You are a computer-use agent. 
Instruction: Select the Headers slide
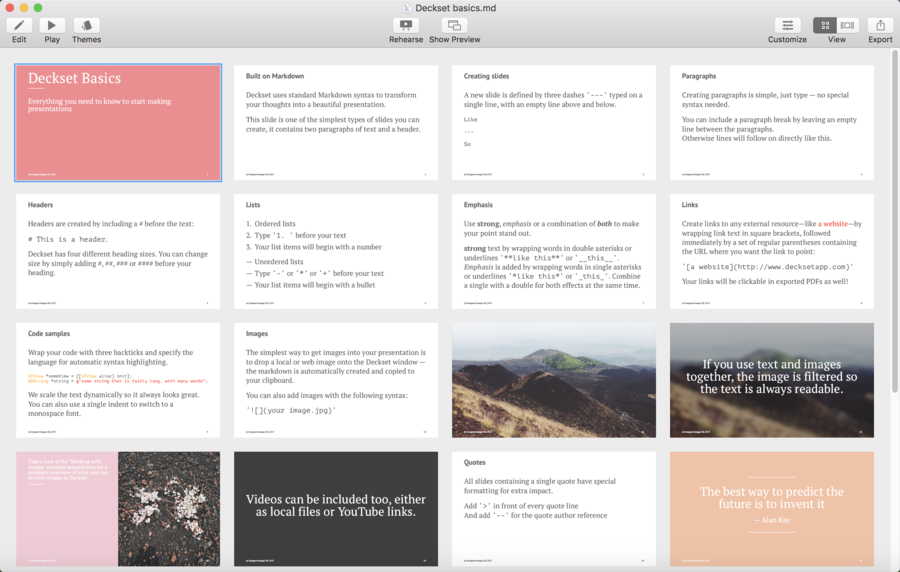pyautogui.click(x=118, y=251)
